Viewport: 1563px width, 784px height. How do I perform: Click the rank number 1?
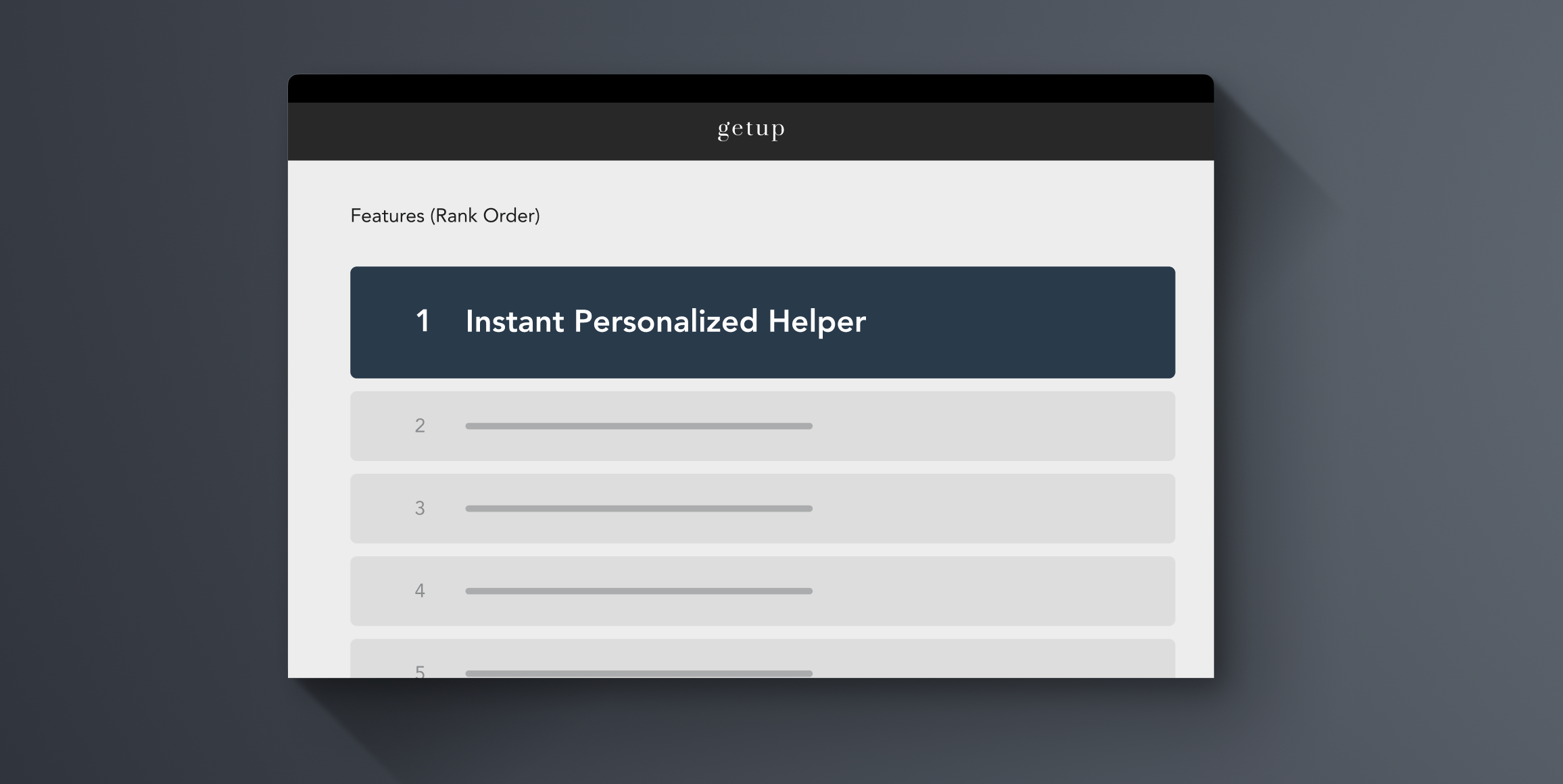(x=423, y=321)
